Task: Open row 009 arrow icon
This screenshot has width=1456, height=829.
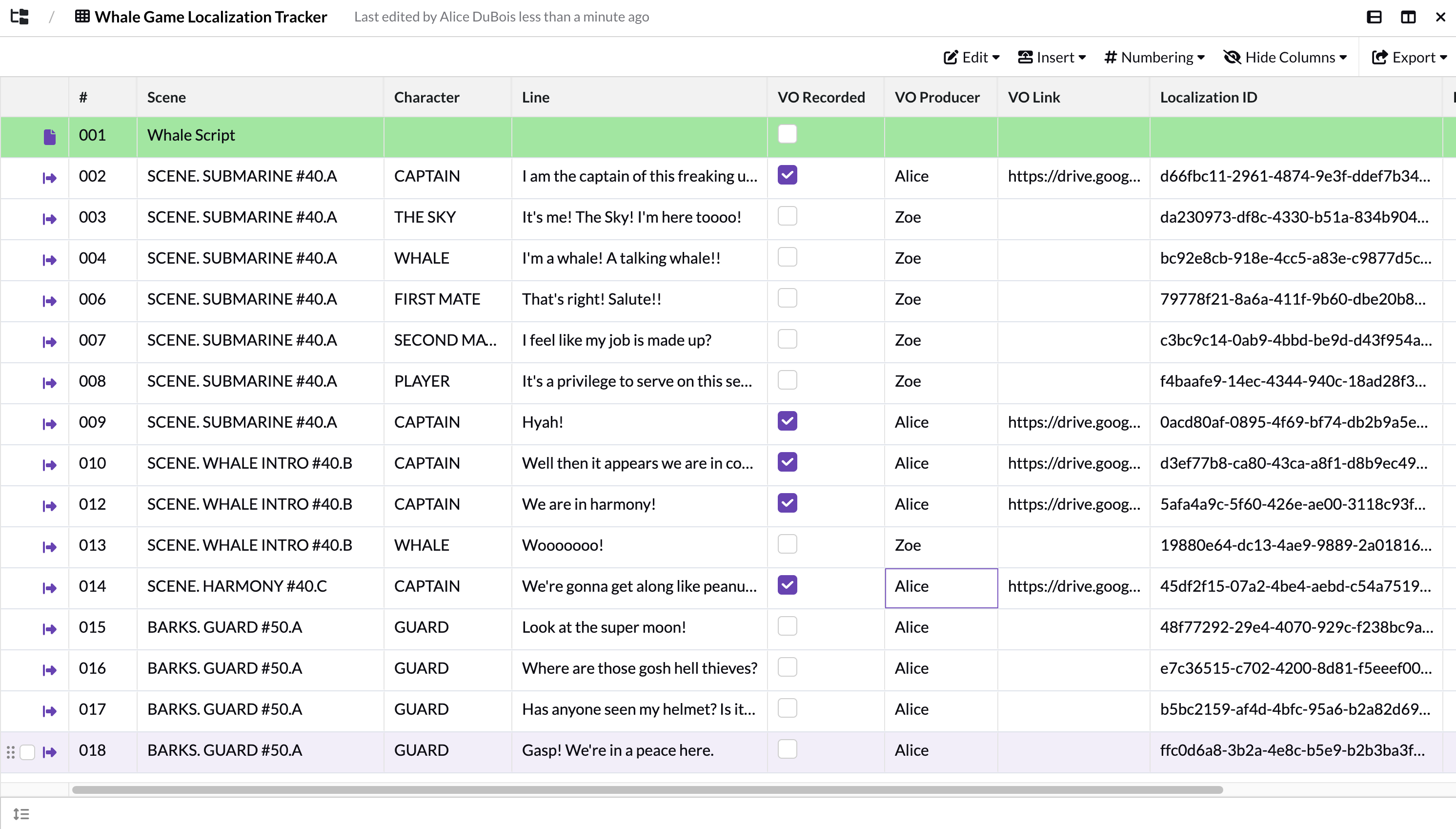Action: tap(49, 424)
